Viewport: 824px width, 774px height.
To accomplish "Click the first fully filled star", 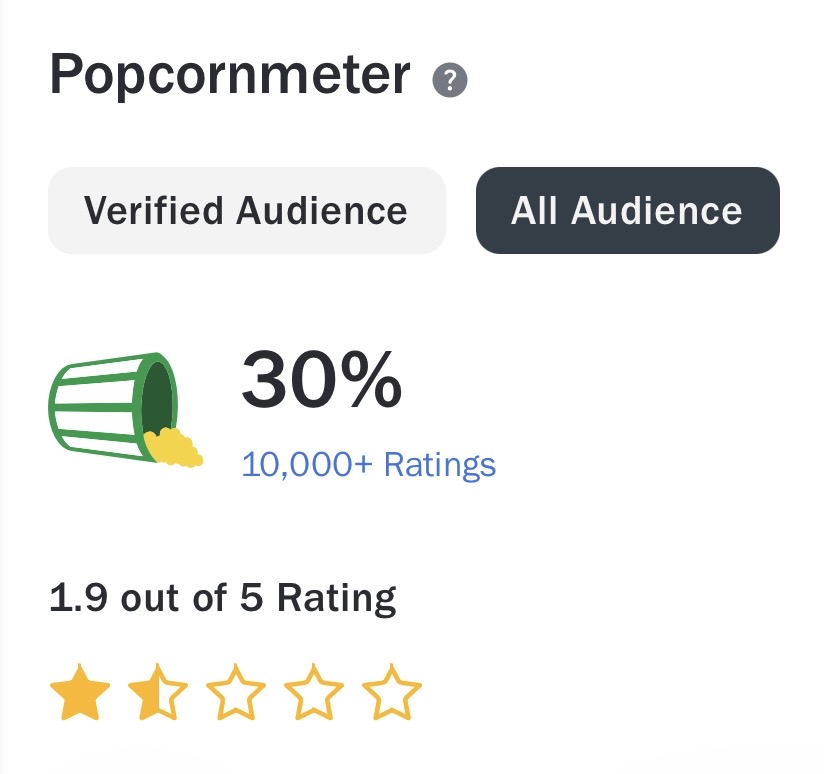I will (x=79, y=694).
